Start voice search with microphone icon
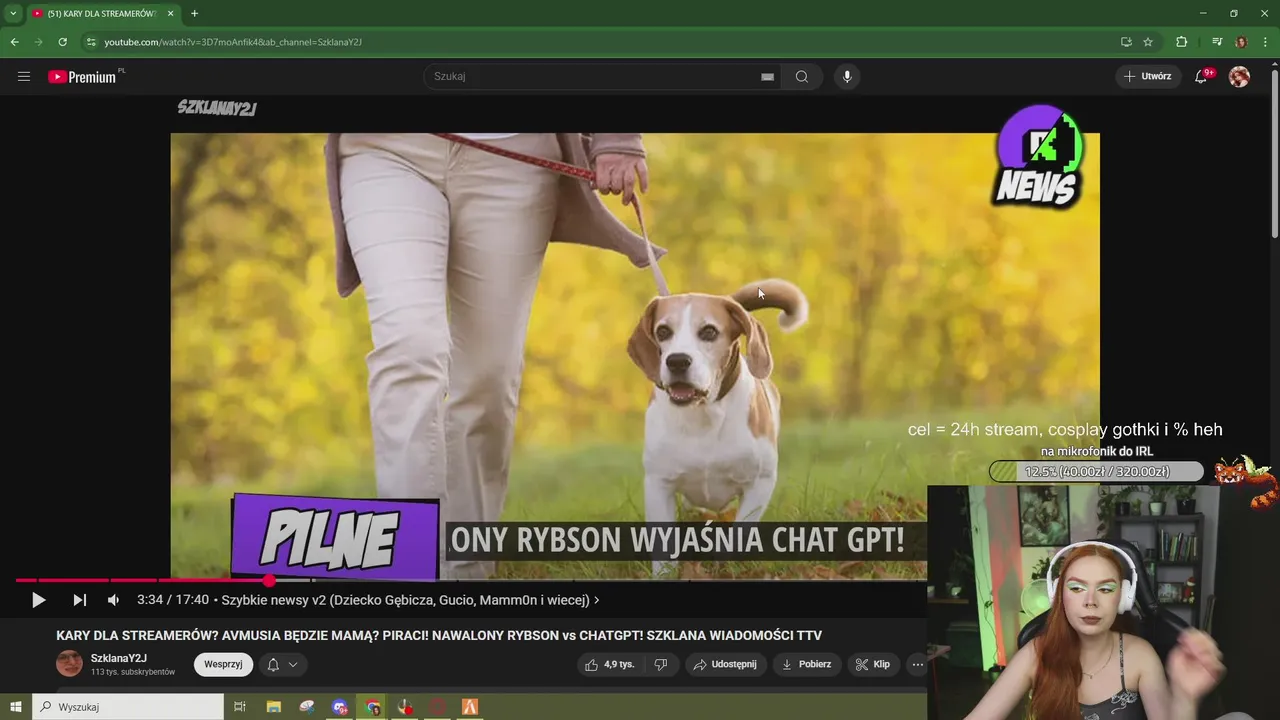This screenshot has width=1280, height=720. 847,77
